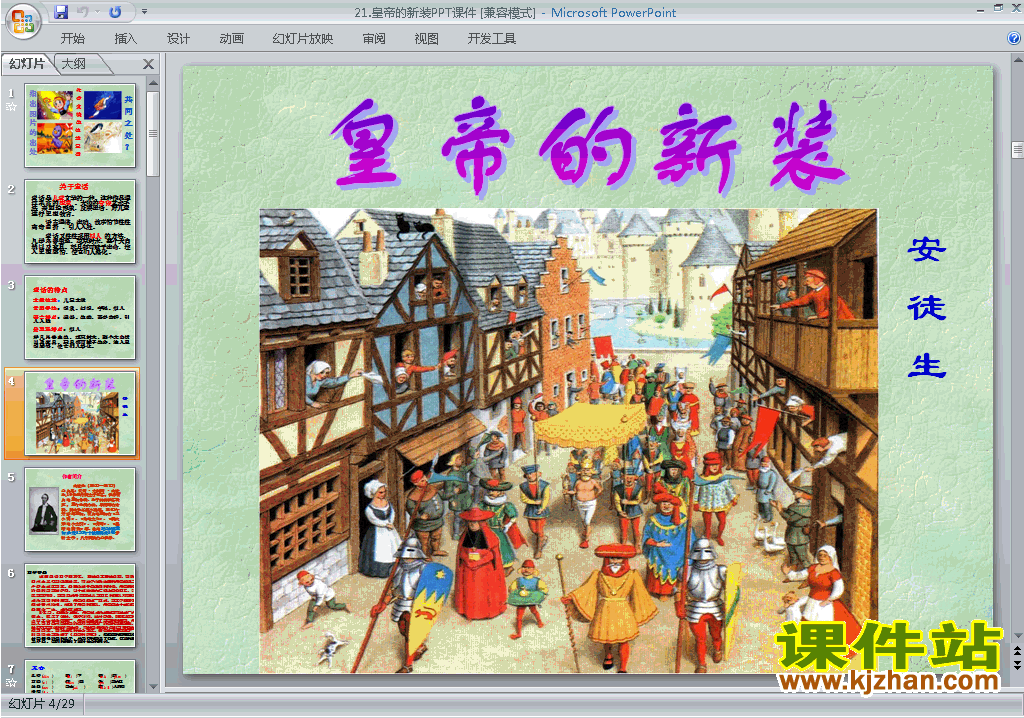Switch to the 设计 ribbon tab
The height and width of the screenshot is (718, 1024).
(178, 39)
